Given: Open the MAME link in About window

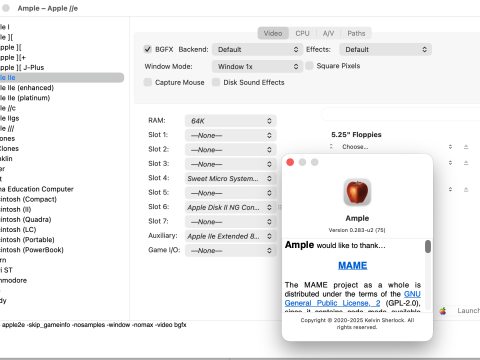Looking at the screenshot, I should coord(353,265).
